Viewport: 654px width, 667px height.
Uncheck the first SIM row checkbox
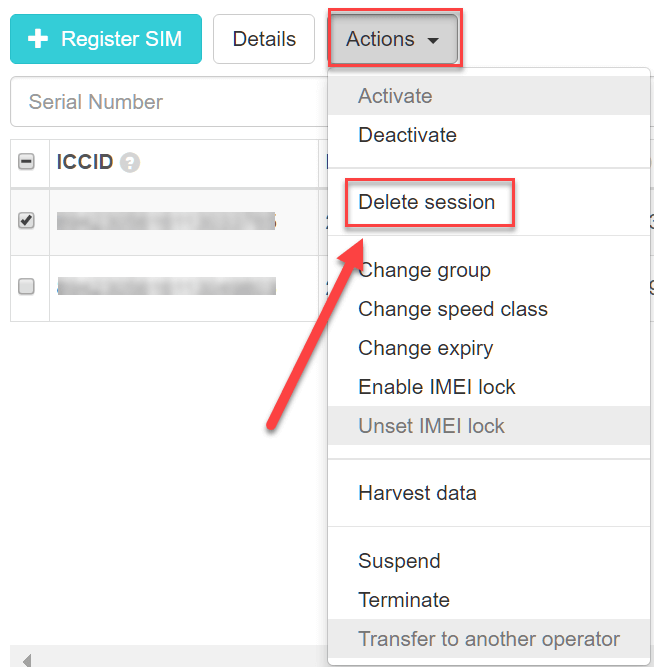(27, 221)
